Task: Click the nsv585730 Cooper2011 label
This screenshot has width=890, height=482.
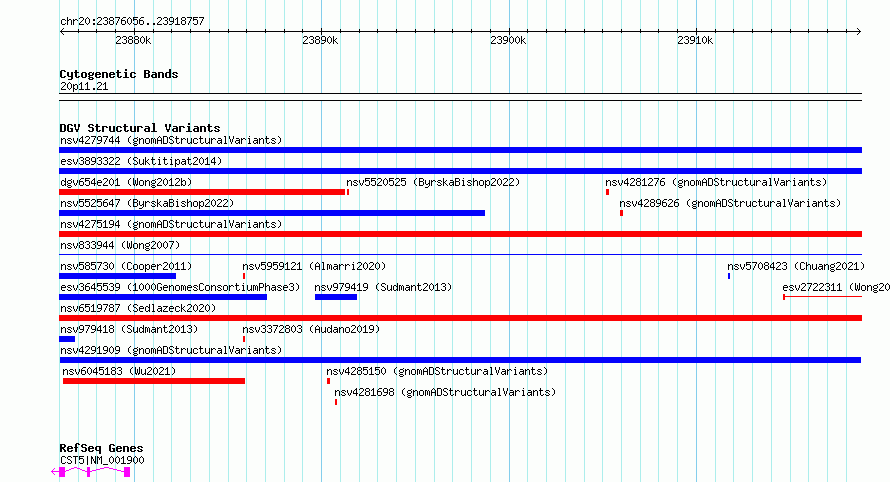Action: 126,266
